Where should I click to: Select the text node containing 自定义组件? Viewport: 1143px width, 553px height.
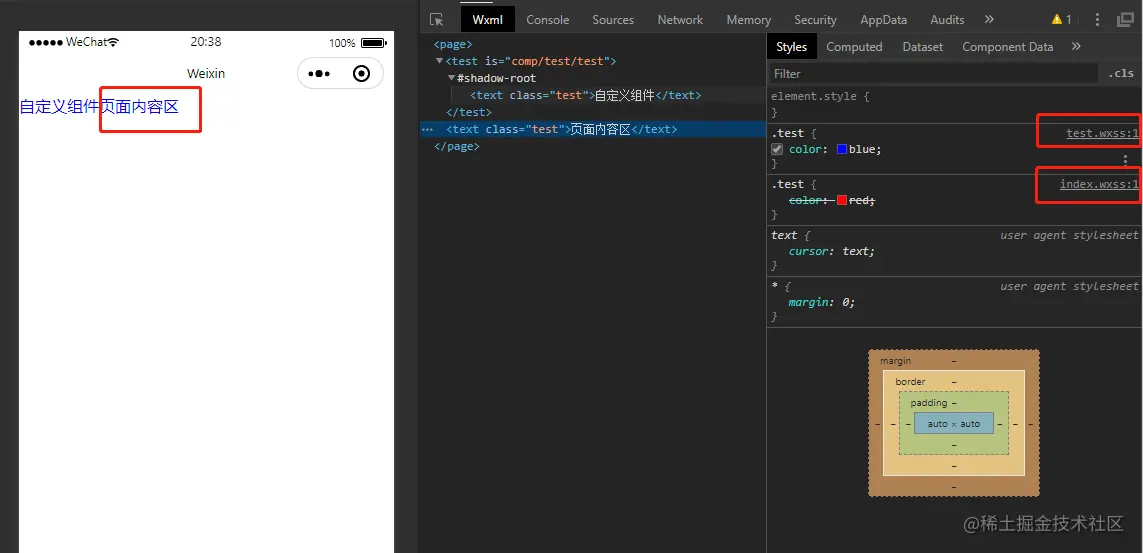(585, 95)
